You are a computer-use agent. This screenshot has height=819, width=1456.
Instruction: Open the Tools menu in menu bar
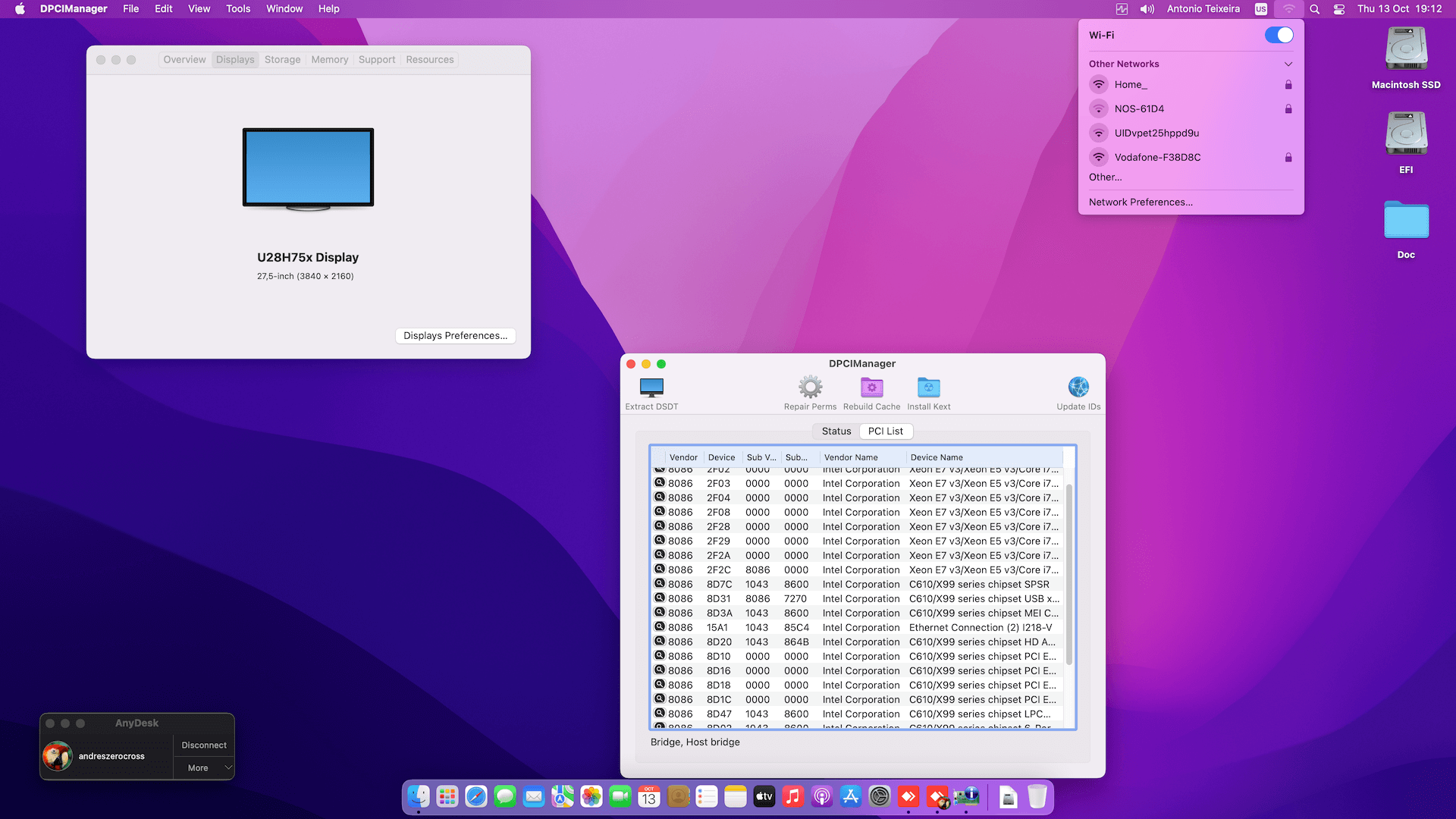237,9
